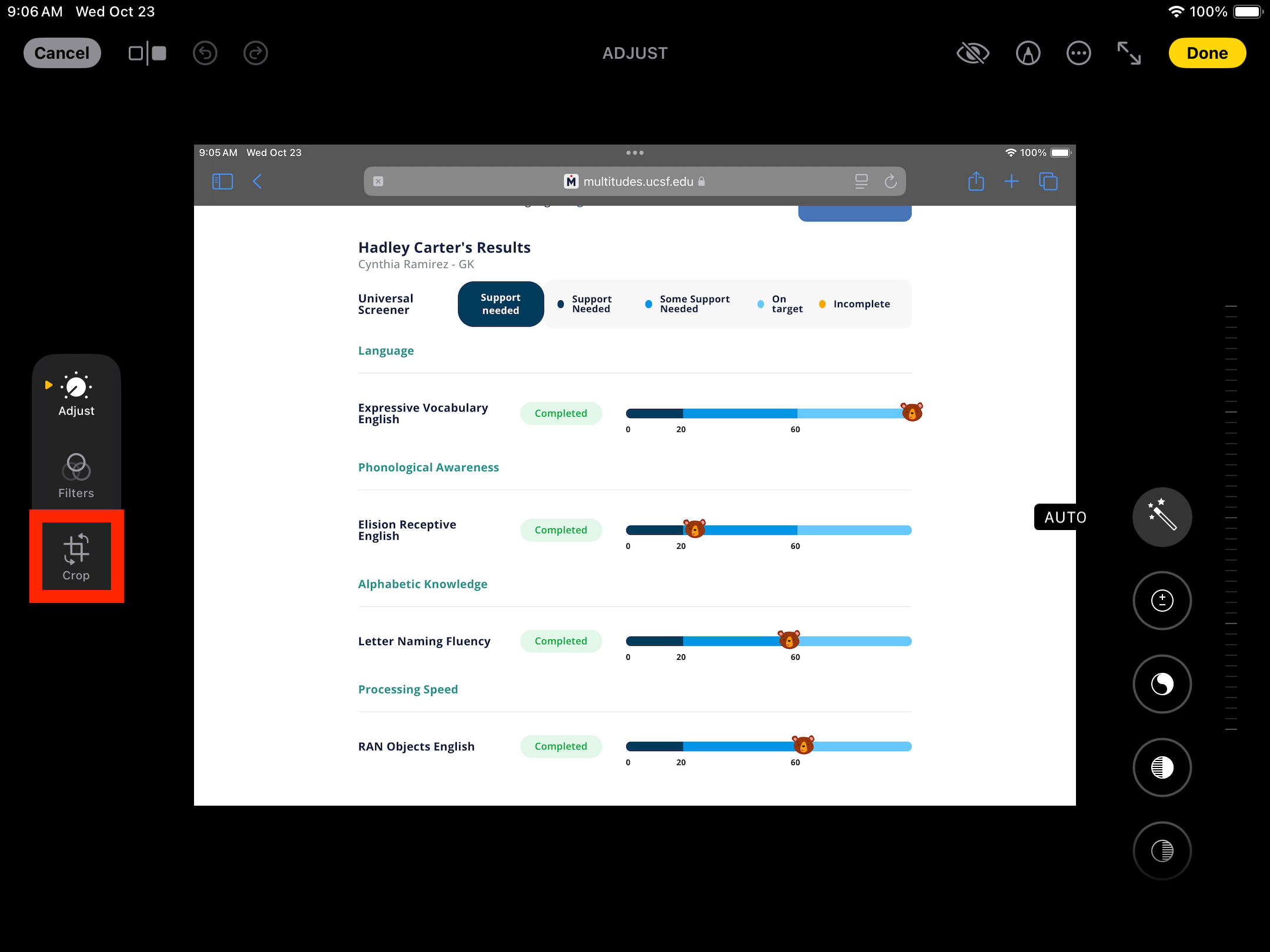Toggle the hidden eye-slash icon
Viewport: 1270px width, 952px height.
coord(973,53)
